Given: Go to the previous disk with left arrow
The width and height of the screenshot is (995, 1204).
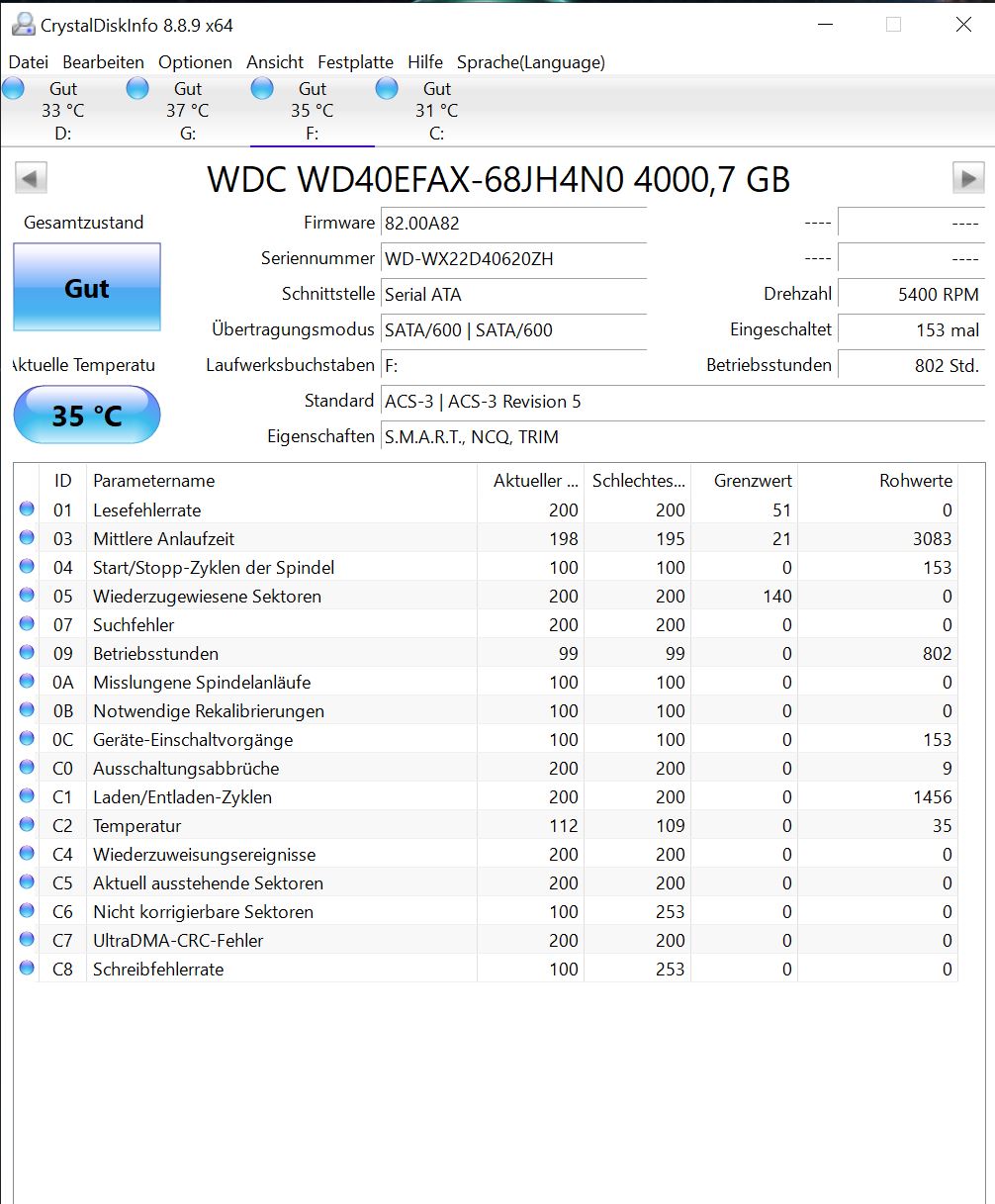Looking at the screenshot, I should pos(31,179).
